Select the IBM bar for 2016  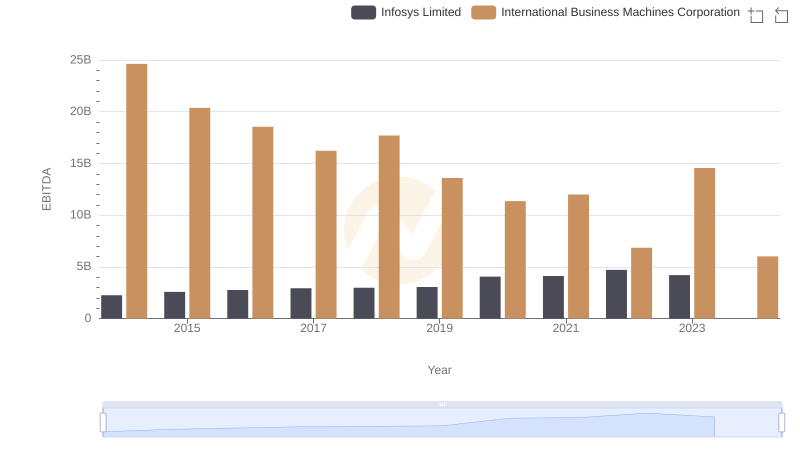[x=263, y=223]
